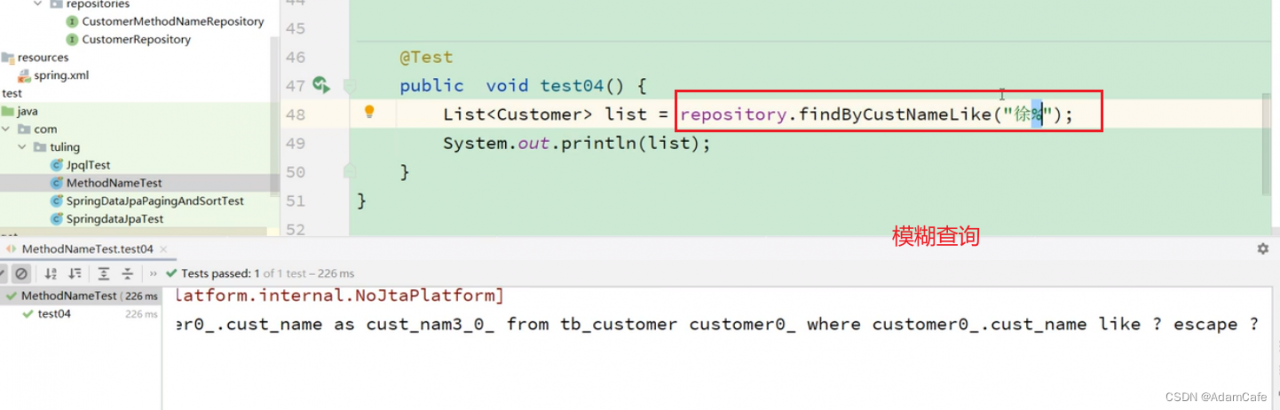
Task: Open CustomerMethodNameRepository interface in project tree
Action: coord(165,21)
